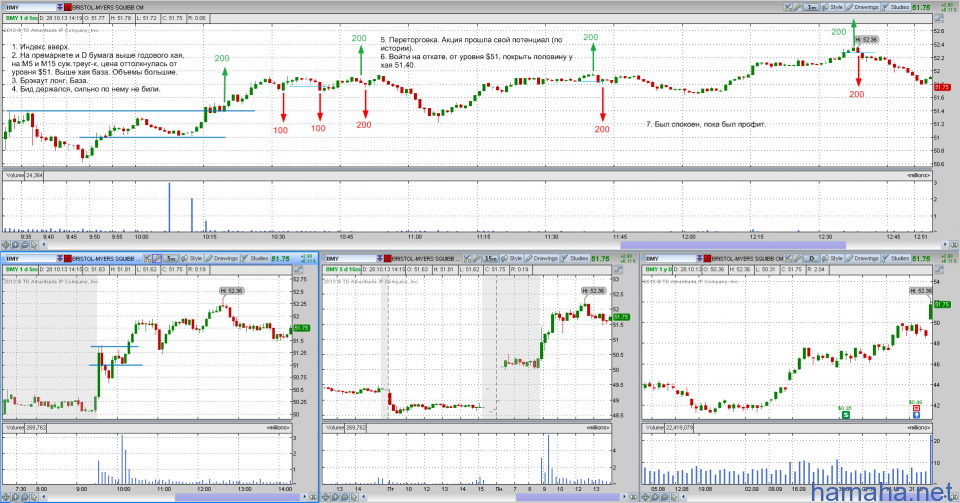This screenshot has height=503, width=960.
Task: Open chart settings wrench in the 1m chart
Action: (x=798, y=7)
